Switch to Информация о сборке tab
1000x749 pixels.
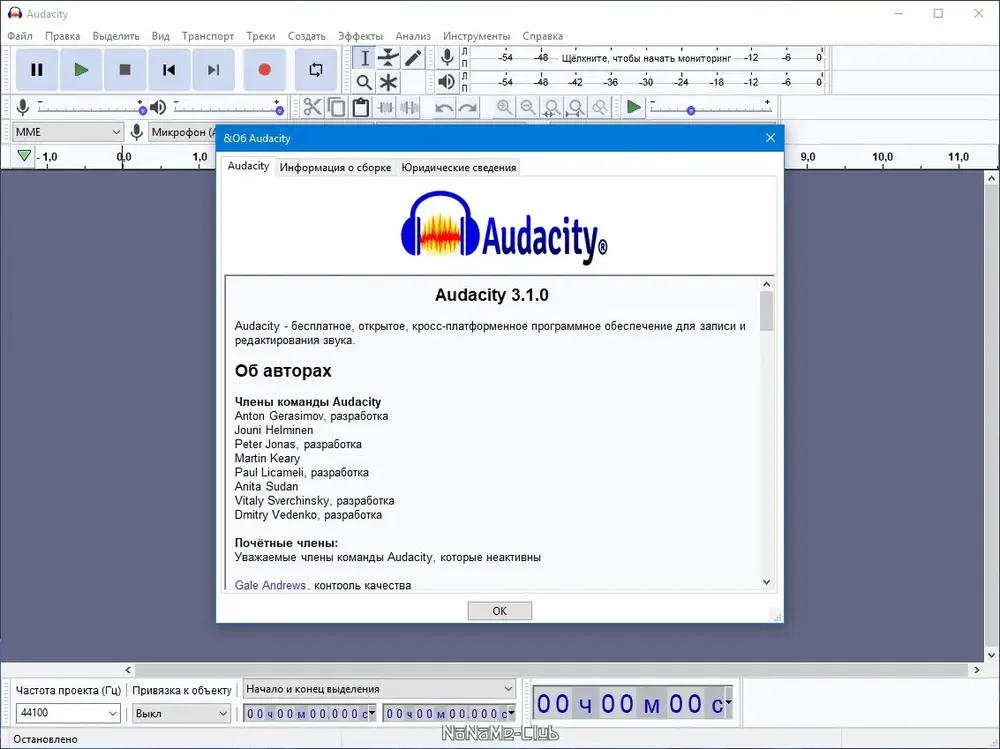pos(335,168)
